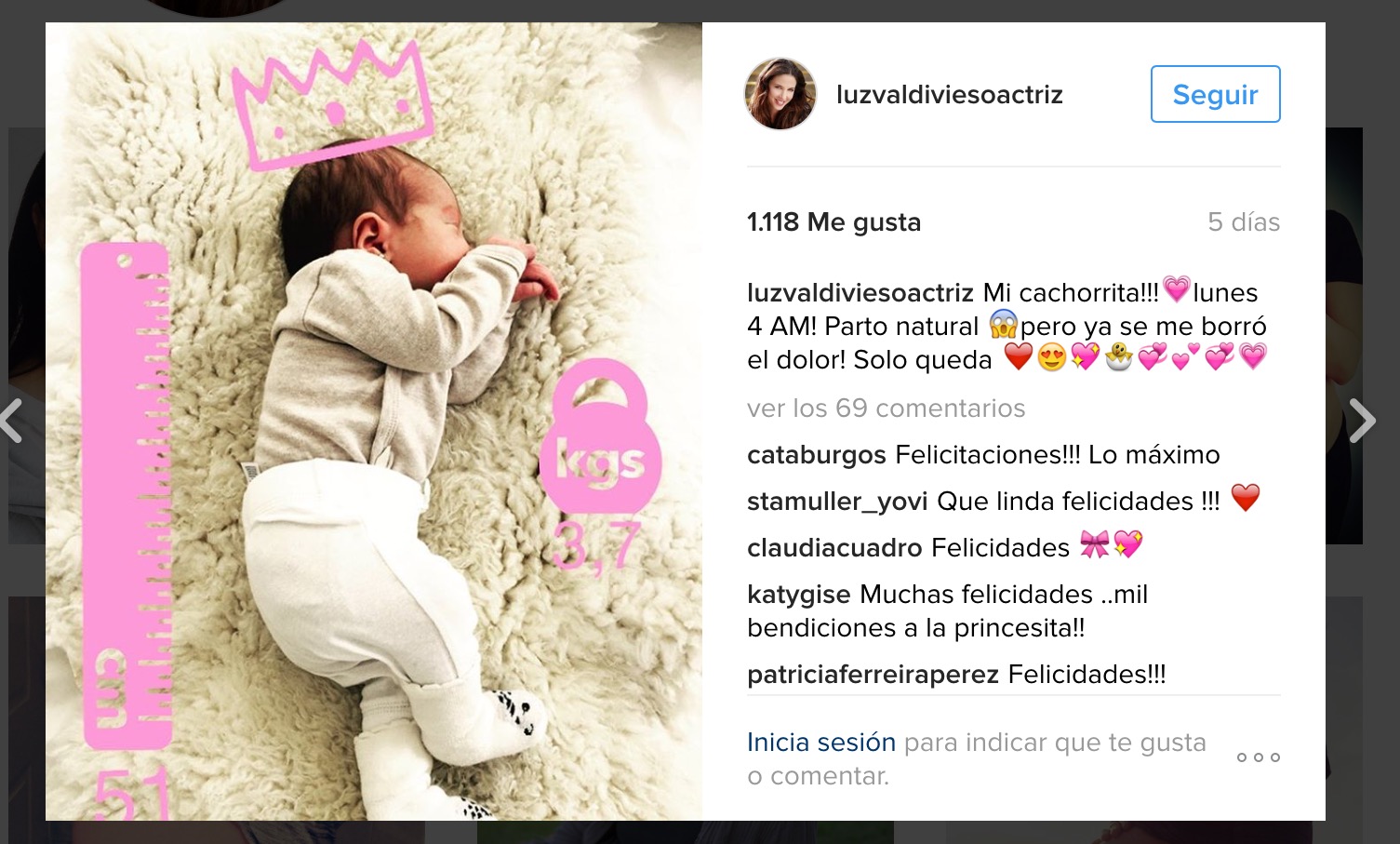Click the pink cm ruler sticker
This screenshot has width=1400, height=844.
[x=126, y=496]
